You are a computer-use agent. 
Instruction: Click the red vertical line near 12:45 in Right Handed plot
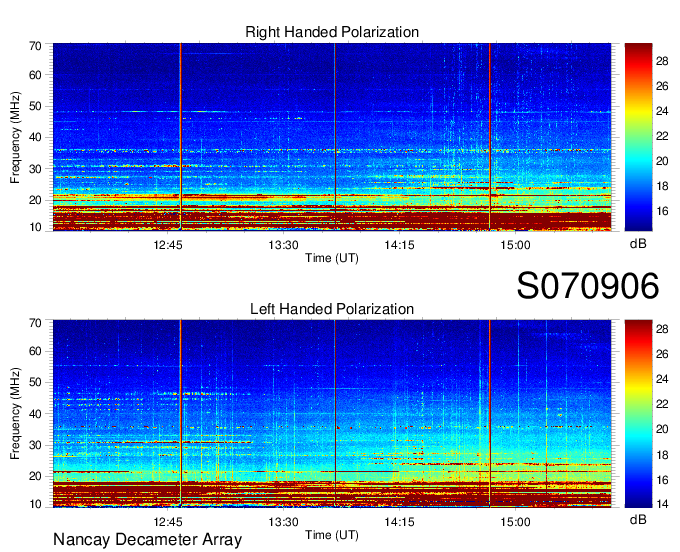pos(180,137)
